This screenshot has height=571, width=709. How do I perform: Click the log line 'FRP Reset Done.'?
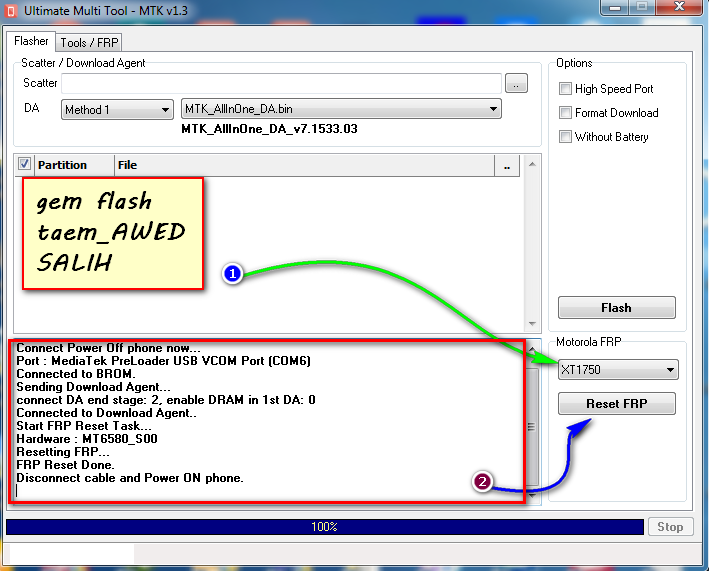pyautogui.click(x=66, y=465)
